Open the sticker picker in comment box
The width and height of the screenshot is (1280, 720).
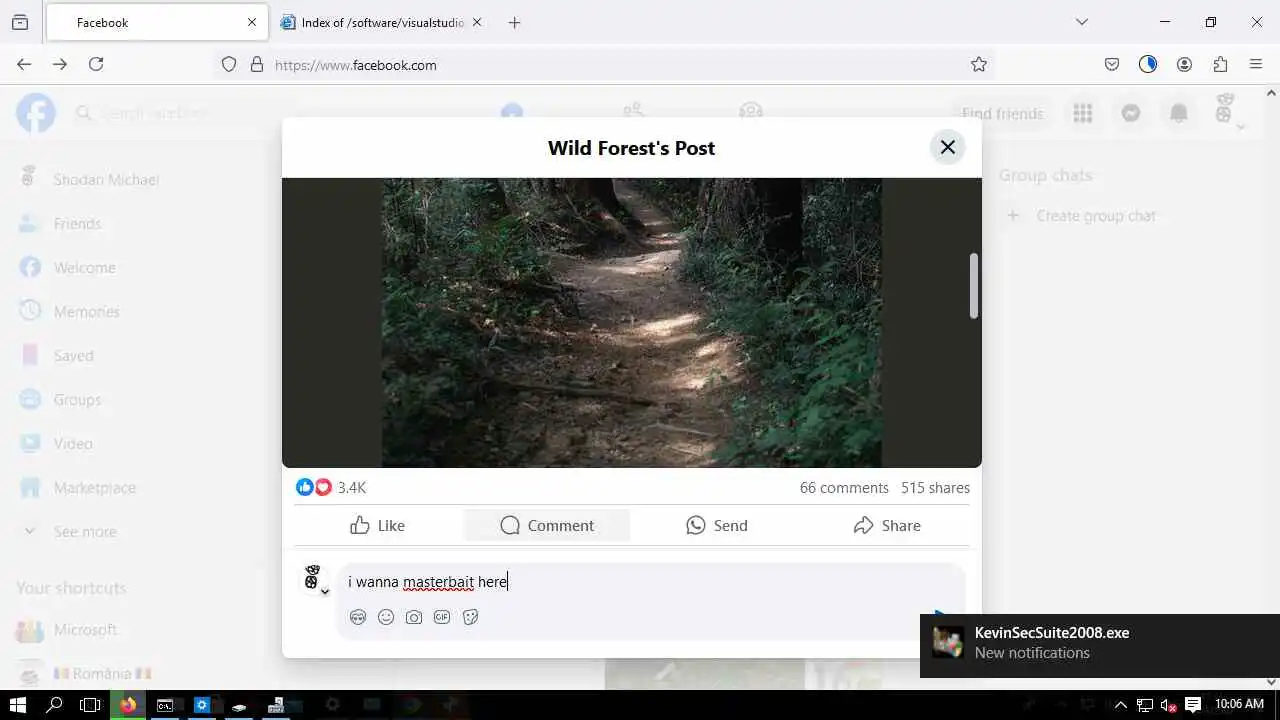pyautogui.click(x=470, y=617)
